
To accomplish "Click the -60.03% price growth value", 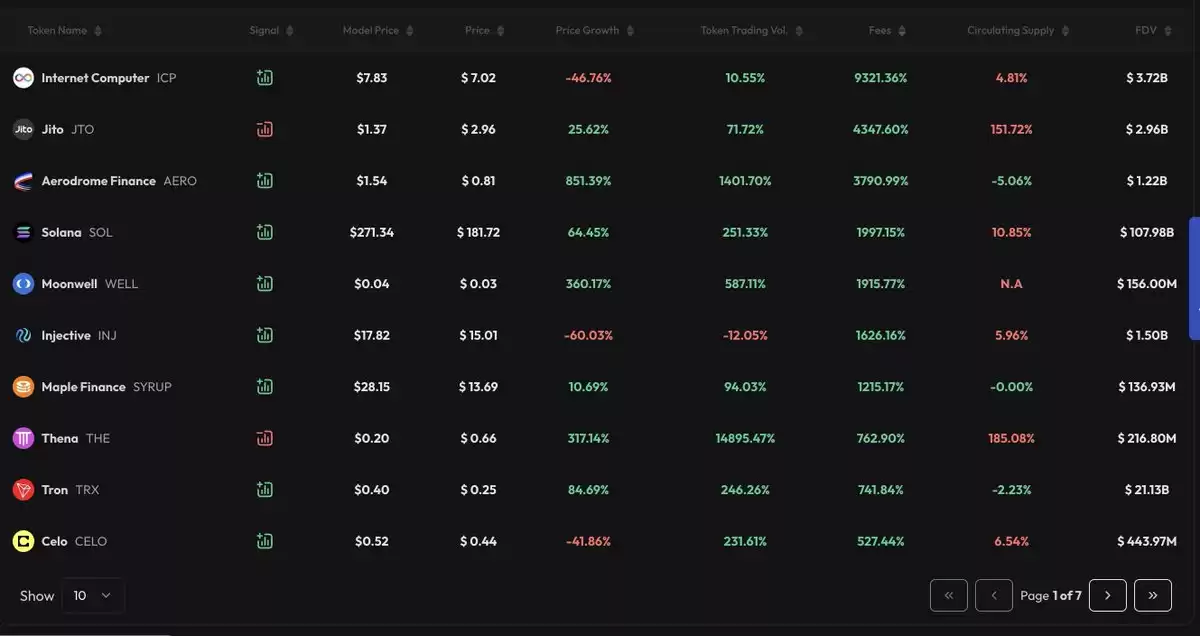I will coord(588,335).
